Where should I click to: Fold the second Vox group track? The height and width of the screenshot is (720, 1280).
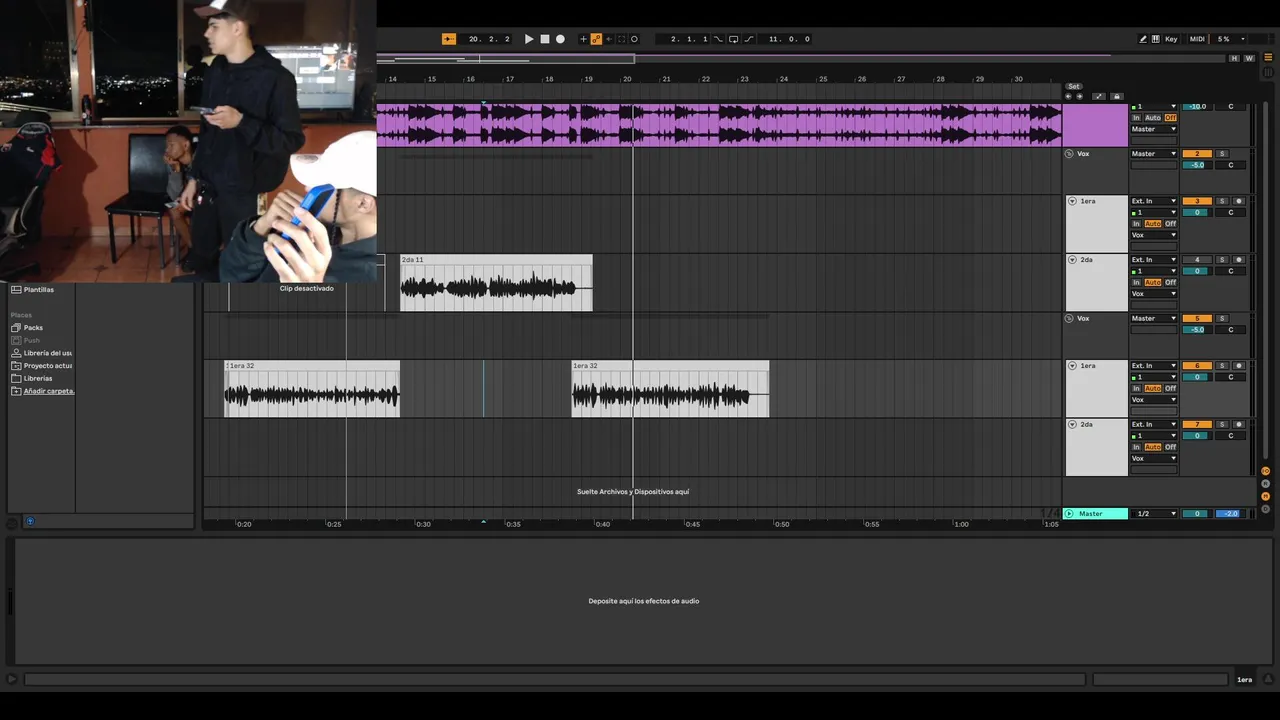coord(1069,319)
